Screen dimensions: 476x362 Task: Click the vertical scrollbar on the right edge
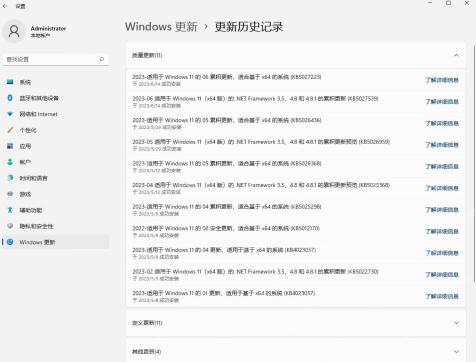474,163
